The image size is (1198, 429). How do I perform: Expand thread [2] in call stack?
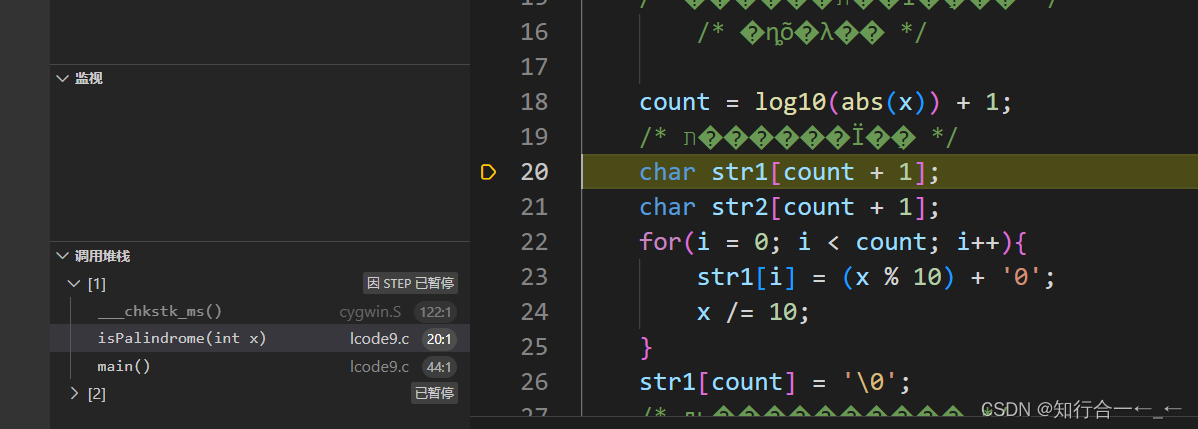point(74,393)
